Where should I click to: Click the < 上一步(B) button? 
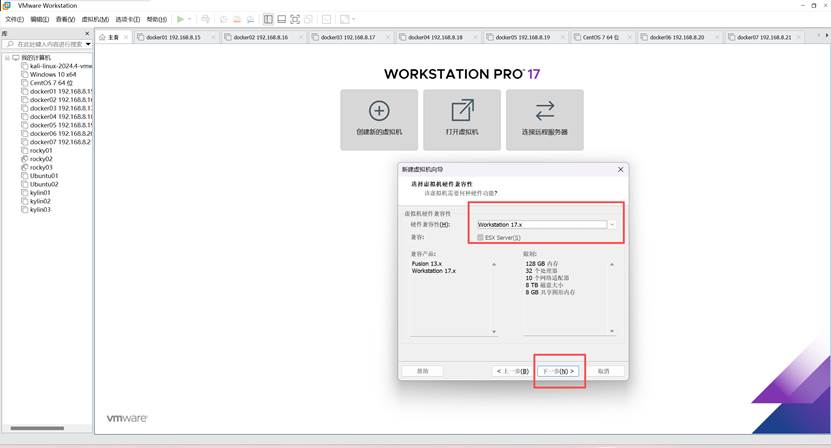point(512,371)
